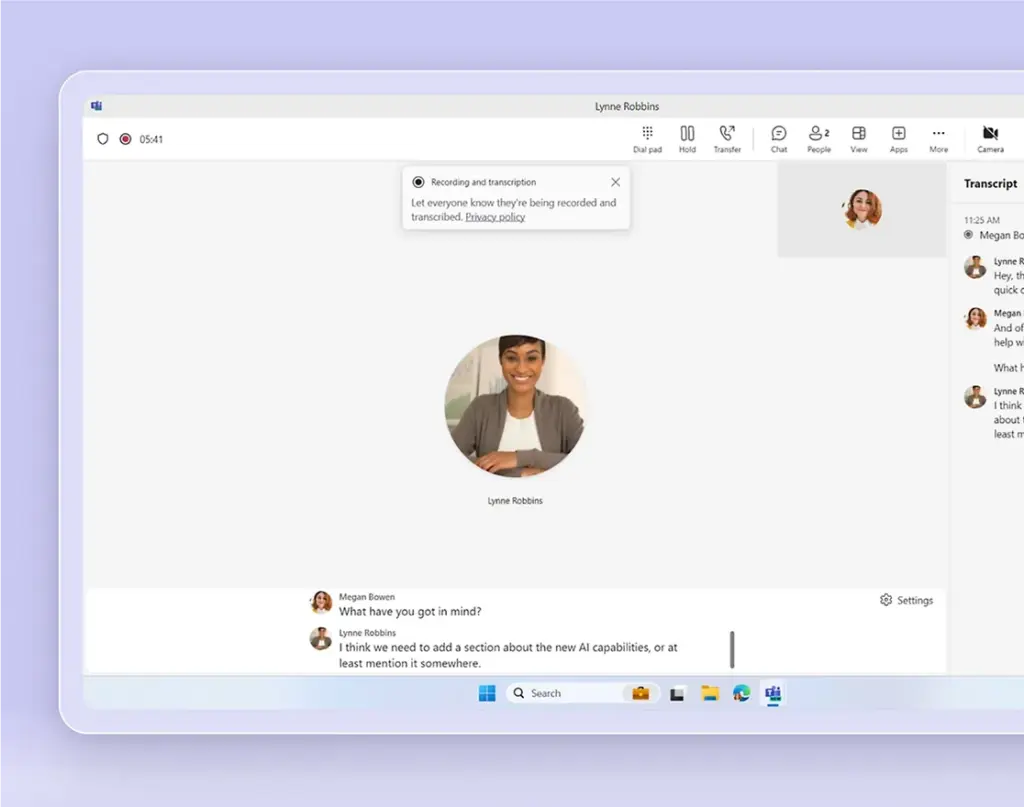The height and width of the screenshot is (807, 1024).
Task: Click caption line about new AI capabilities
Action: click(x=508, y=655)
